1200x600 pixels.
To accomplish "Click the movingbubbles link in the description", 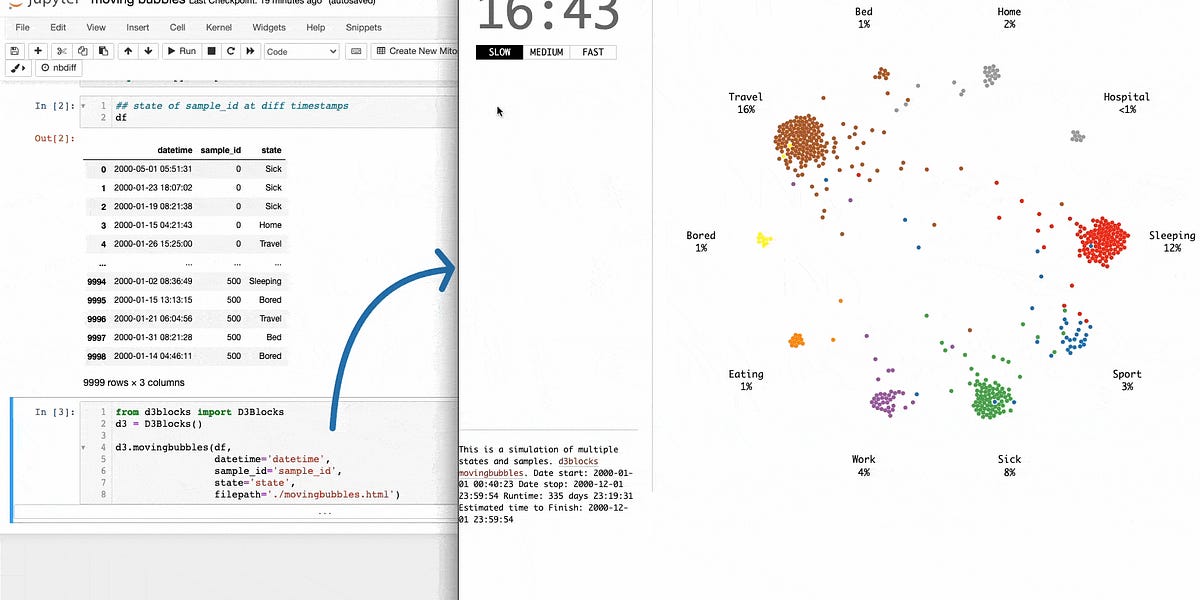I will (493, 472).
